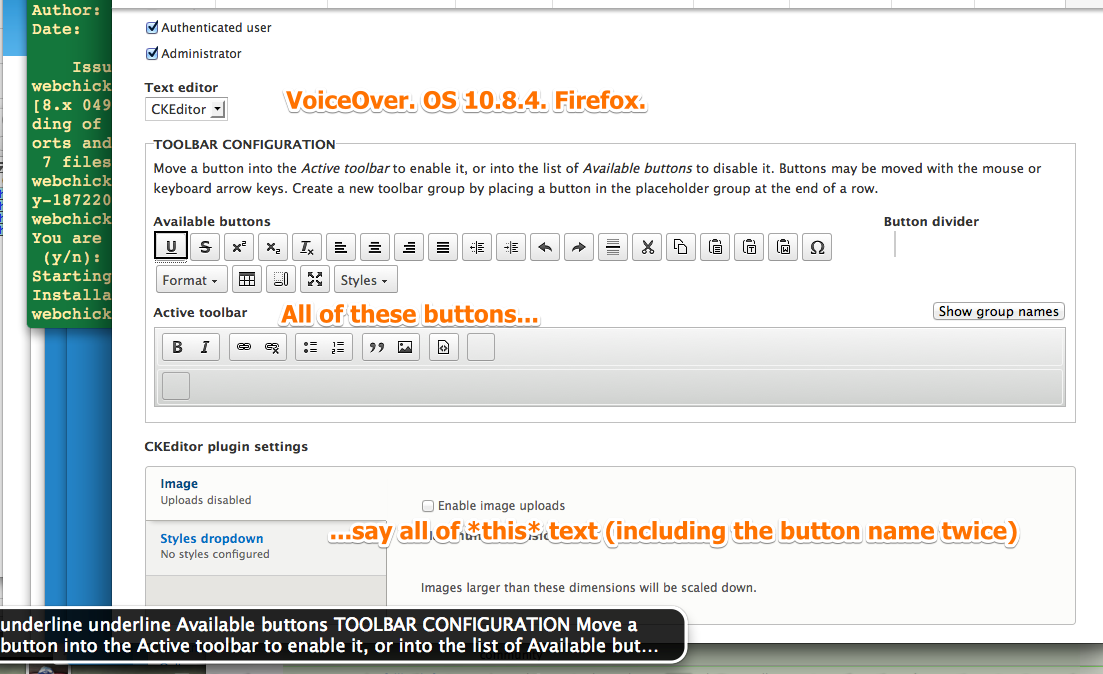
Task: Click the Unlink button in Active toolbar
Action: click(272, 347)
